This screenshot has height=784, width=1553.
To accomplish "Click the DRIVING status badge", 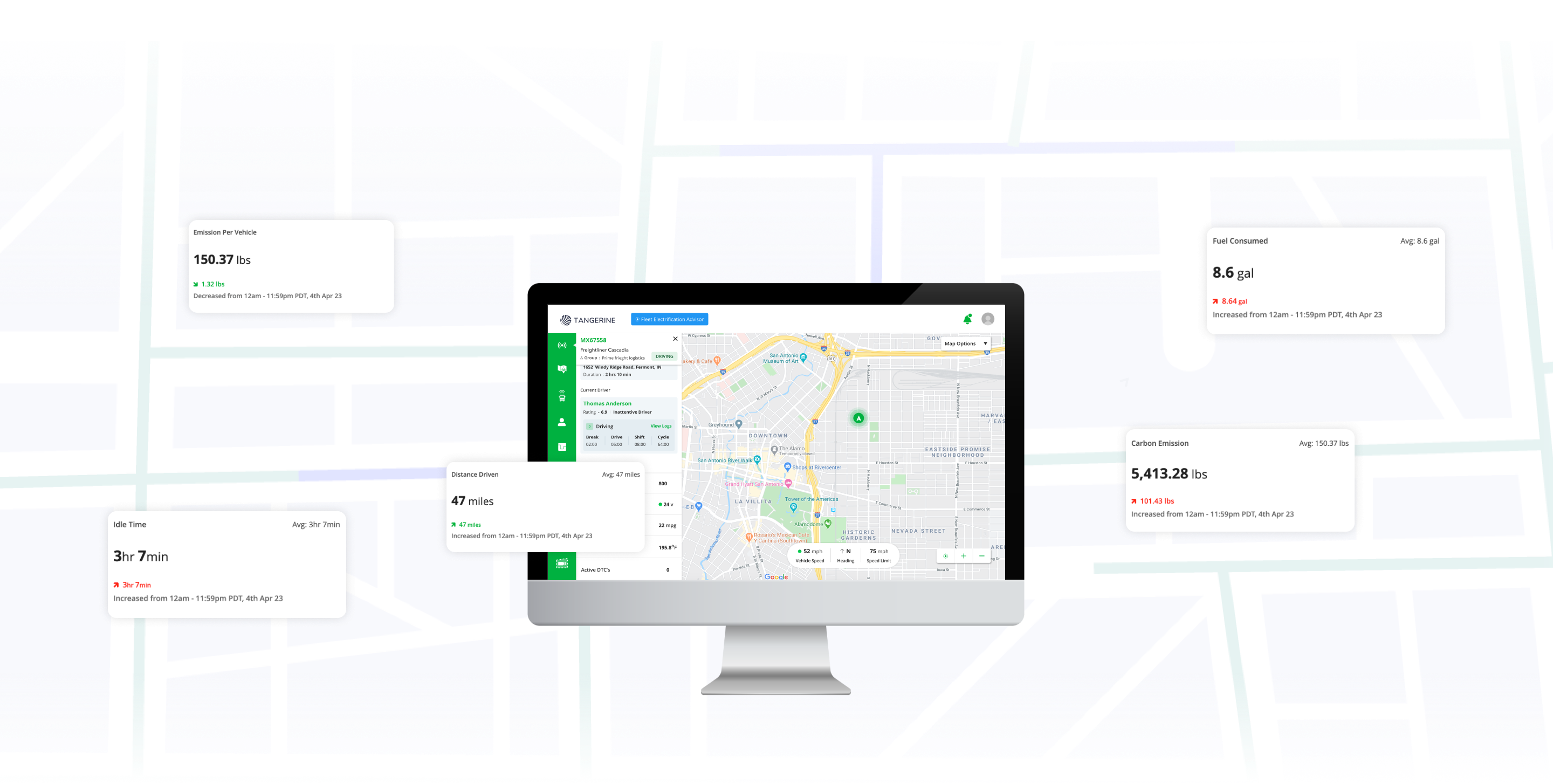I will 664,356.
